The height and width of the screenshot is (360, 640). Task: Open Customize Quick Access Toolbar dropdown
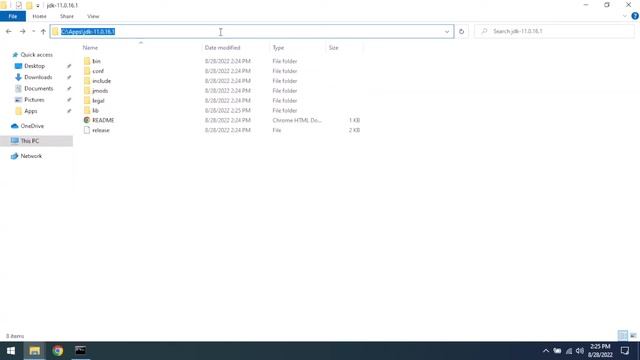[38, 6]
